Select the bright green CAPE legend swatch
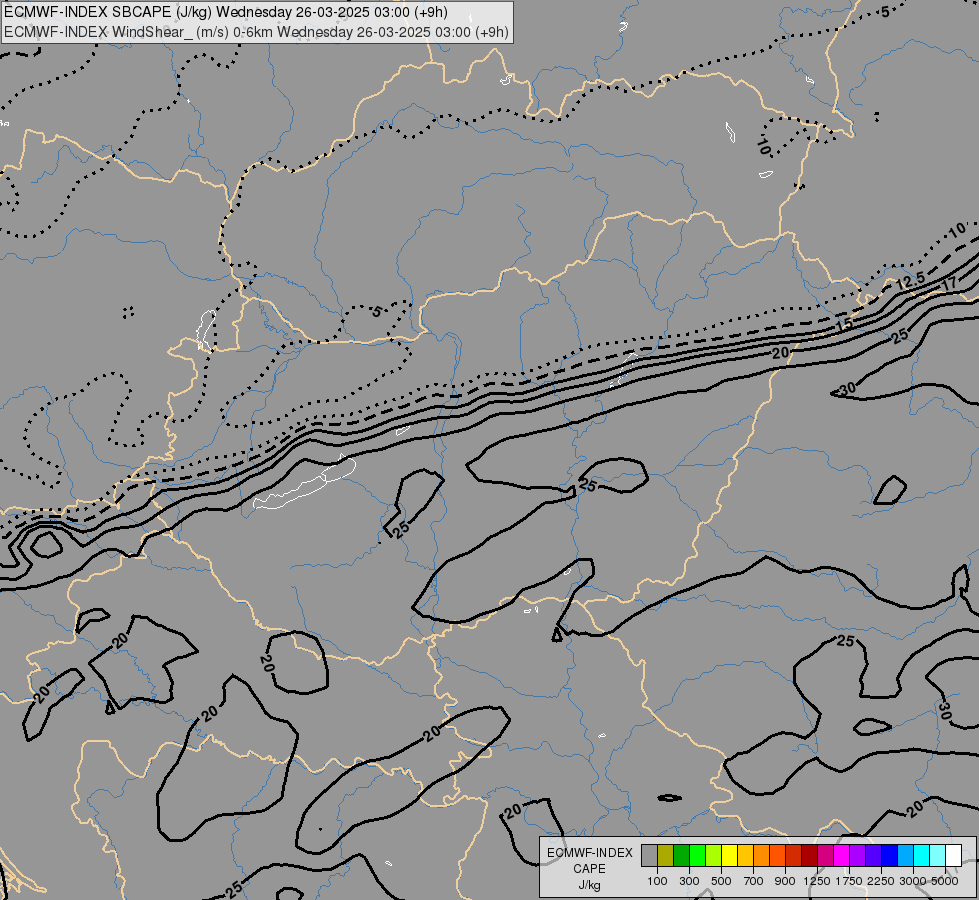This screenshot has height=900, width=979. [x=697, y=856]
